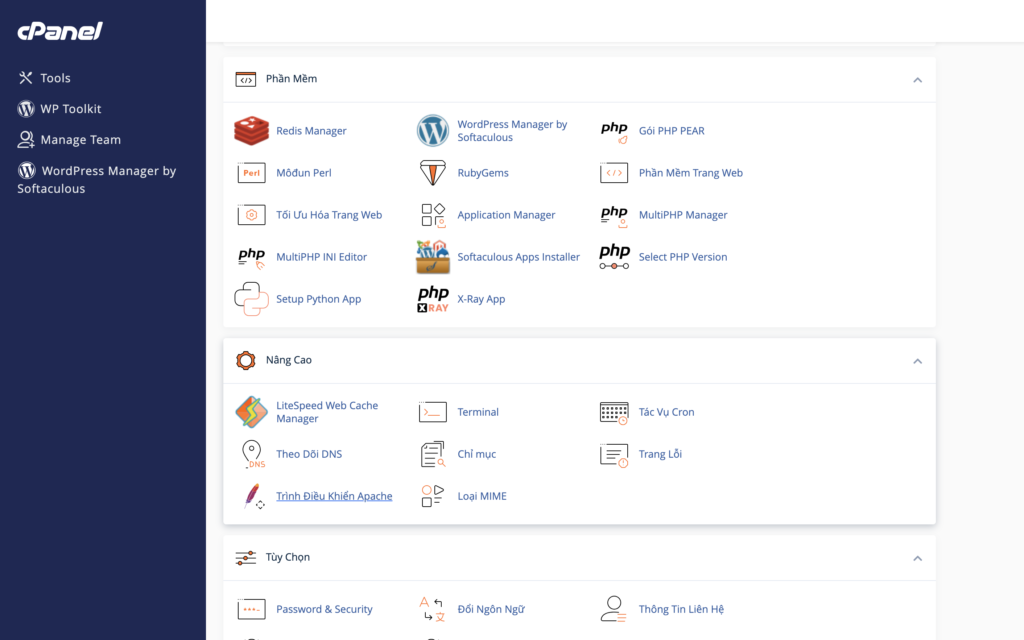Open the Redis Manager
This screenshot has width=1024, height=640.
(x=310, y=130)
